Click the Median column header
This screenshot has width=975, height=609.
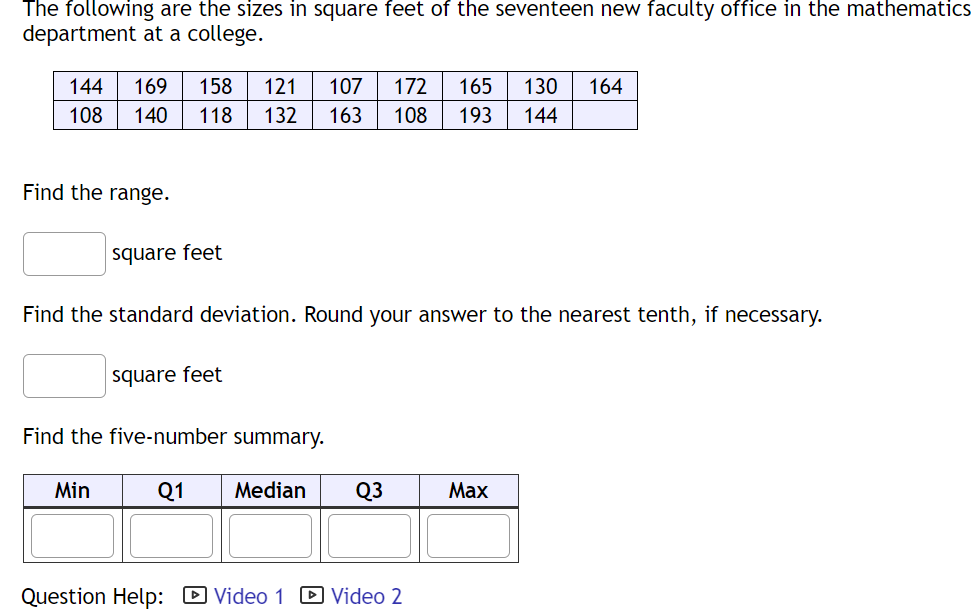click(269, 490)
